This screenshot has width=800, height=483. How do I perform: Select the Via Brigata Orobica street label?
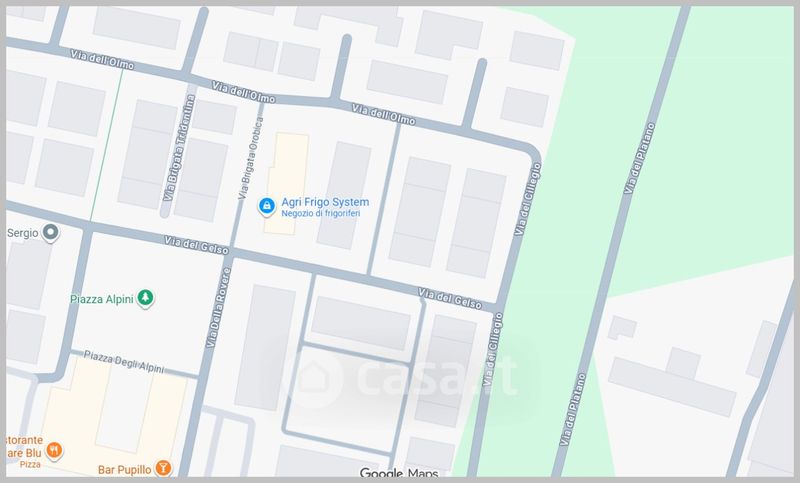point(251,158)
